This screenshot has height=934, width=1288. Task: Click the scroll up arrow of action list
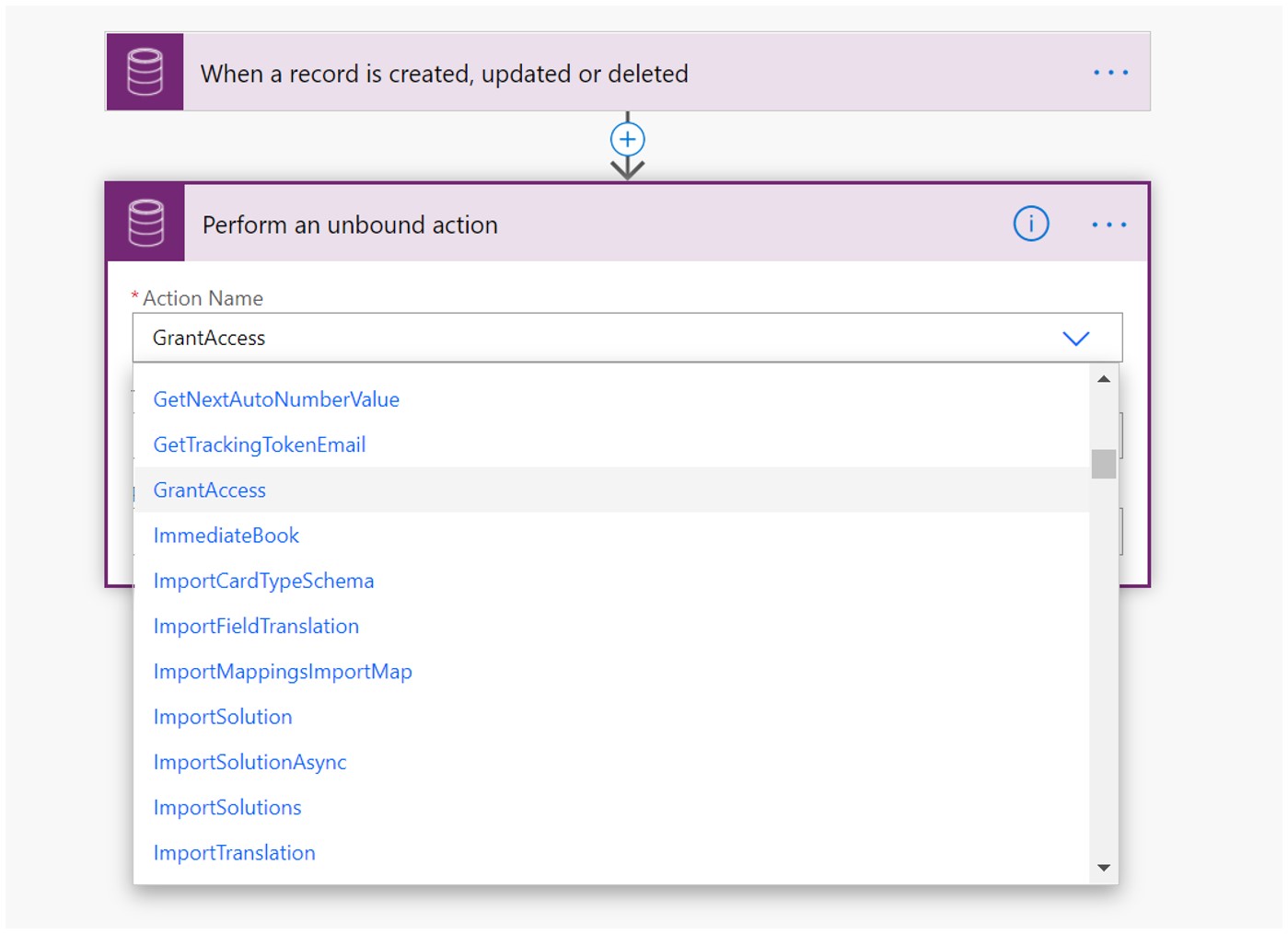(x=1104, y=379)
